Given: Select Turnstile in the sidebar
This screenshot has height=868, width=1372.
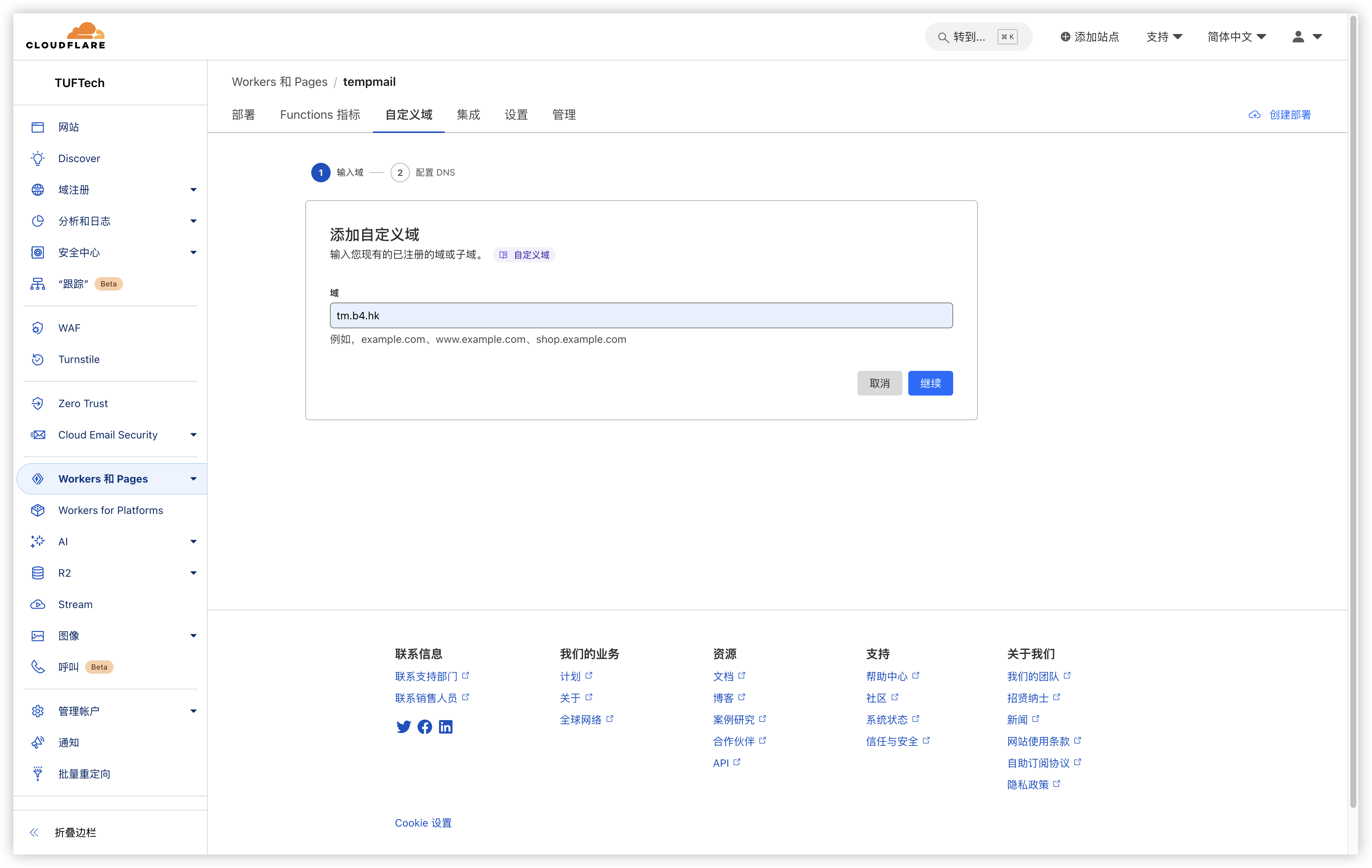Looking at the screenshot, I should pyautogui.click(x=78, y=359).
